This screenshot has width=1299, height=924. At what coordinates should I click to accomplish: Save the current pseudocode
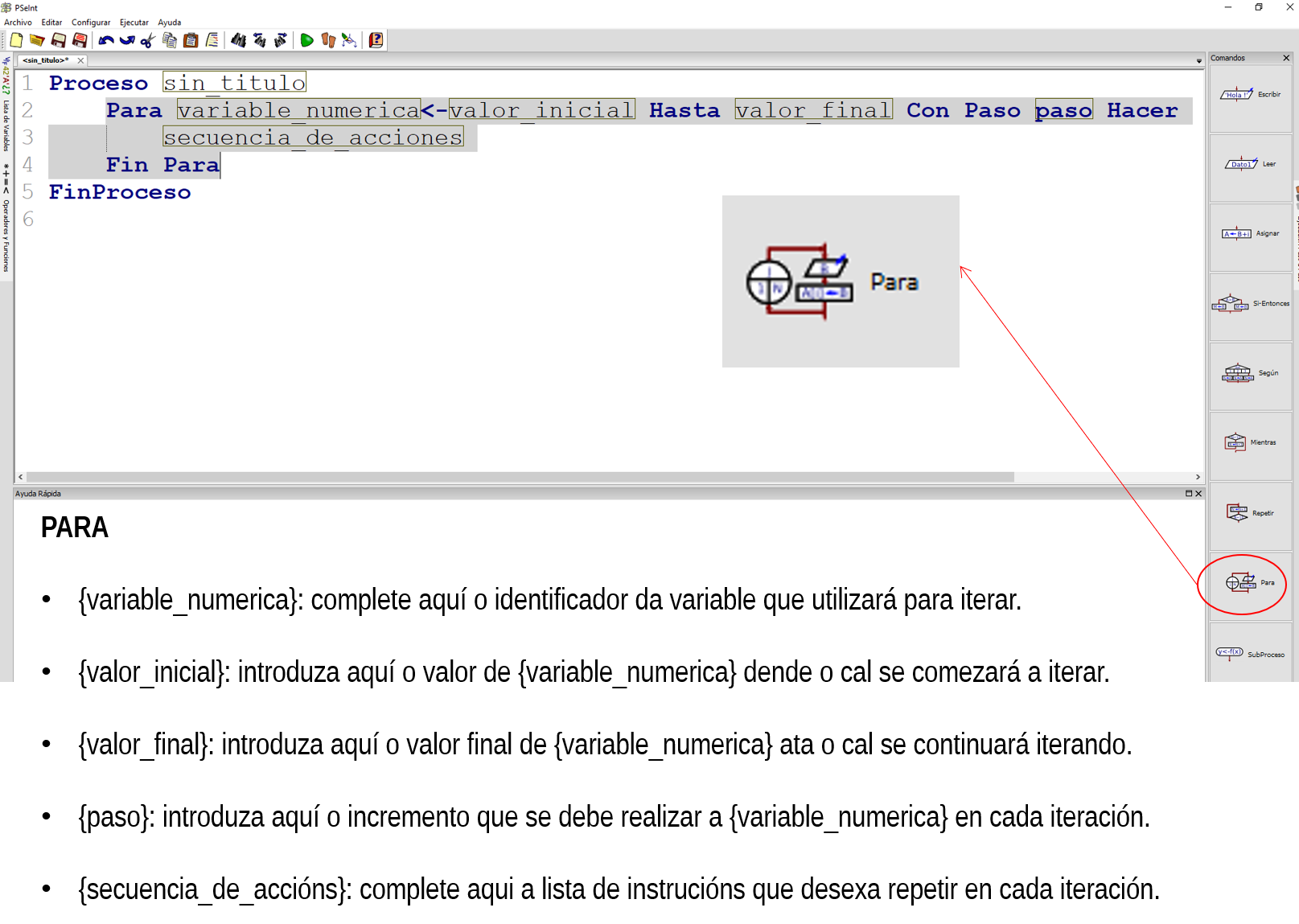click(59, 39)
